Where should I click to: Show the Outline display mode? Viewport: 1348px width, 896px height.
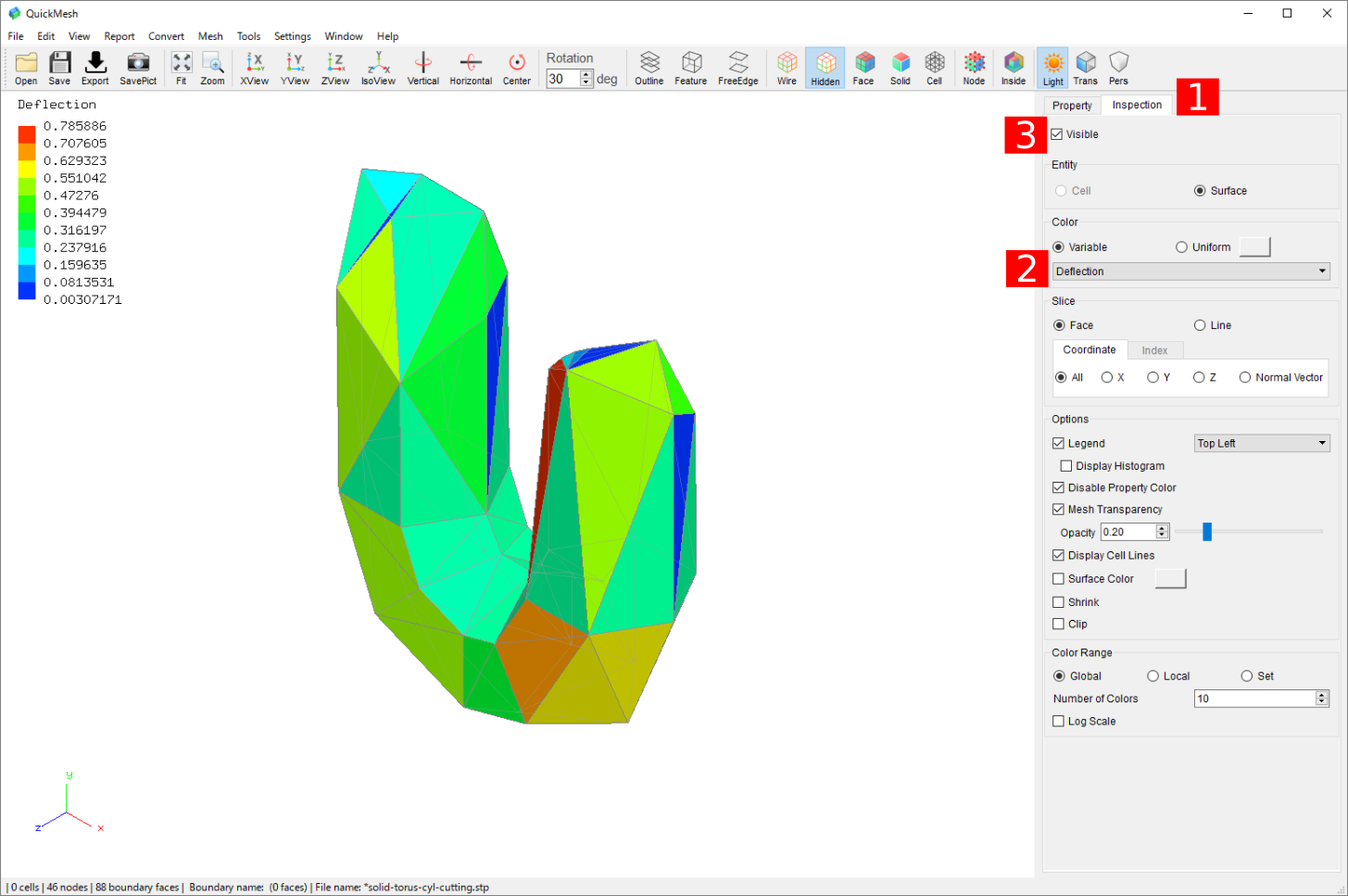pyautogui.click(x=649, y=69)
